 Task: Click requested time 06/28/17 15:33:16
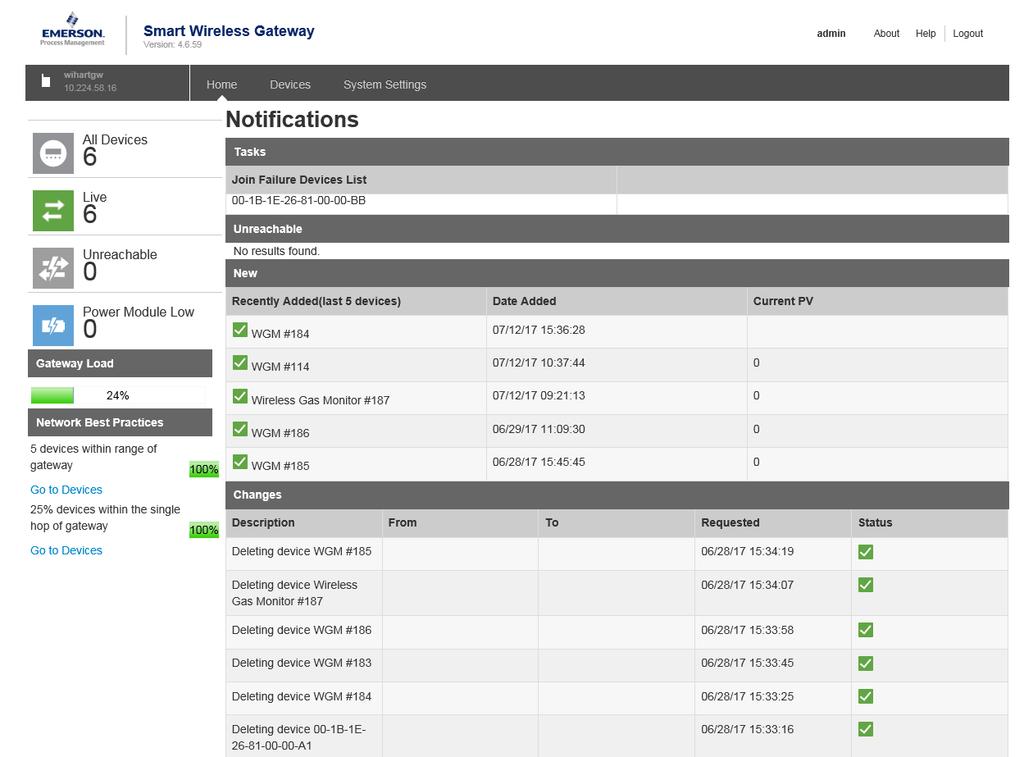click(x=748, y=729)
